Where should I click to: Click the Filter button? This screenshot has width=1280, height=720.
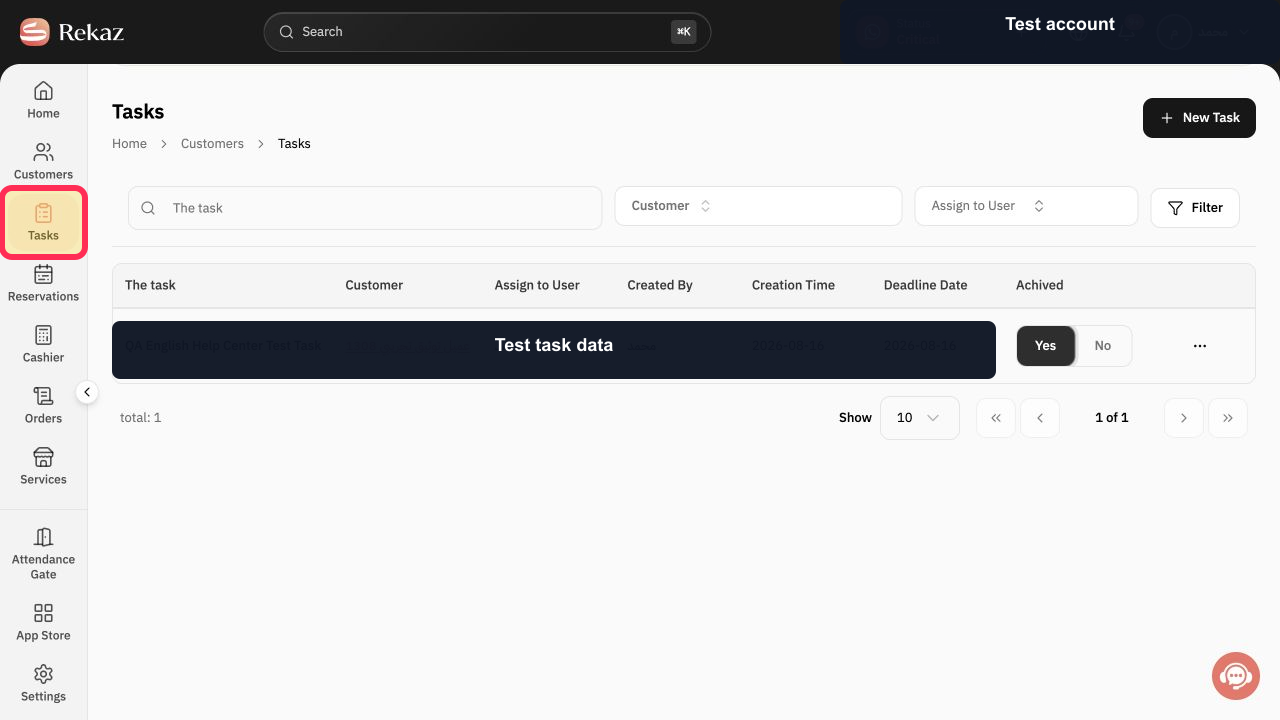click(x=1195, y=208)
